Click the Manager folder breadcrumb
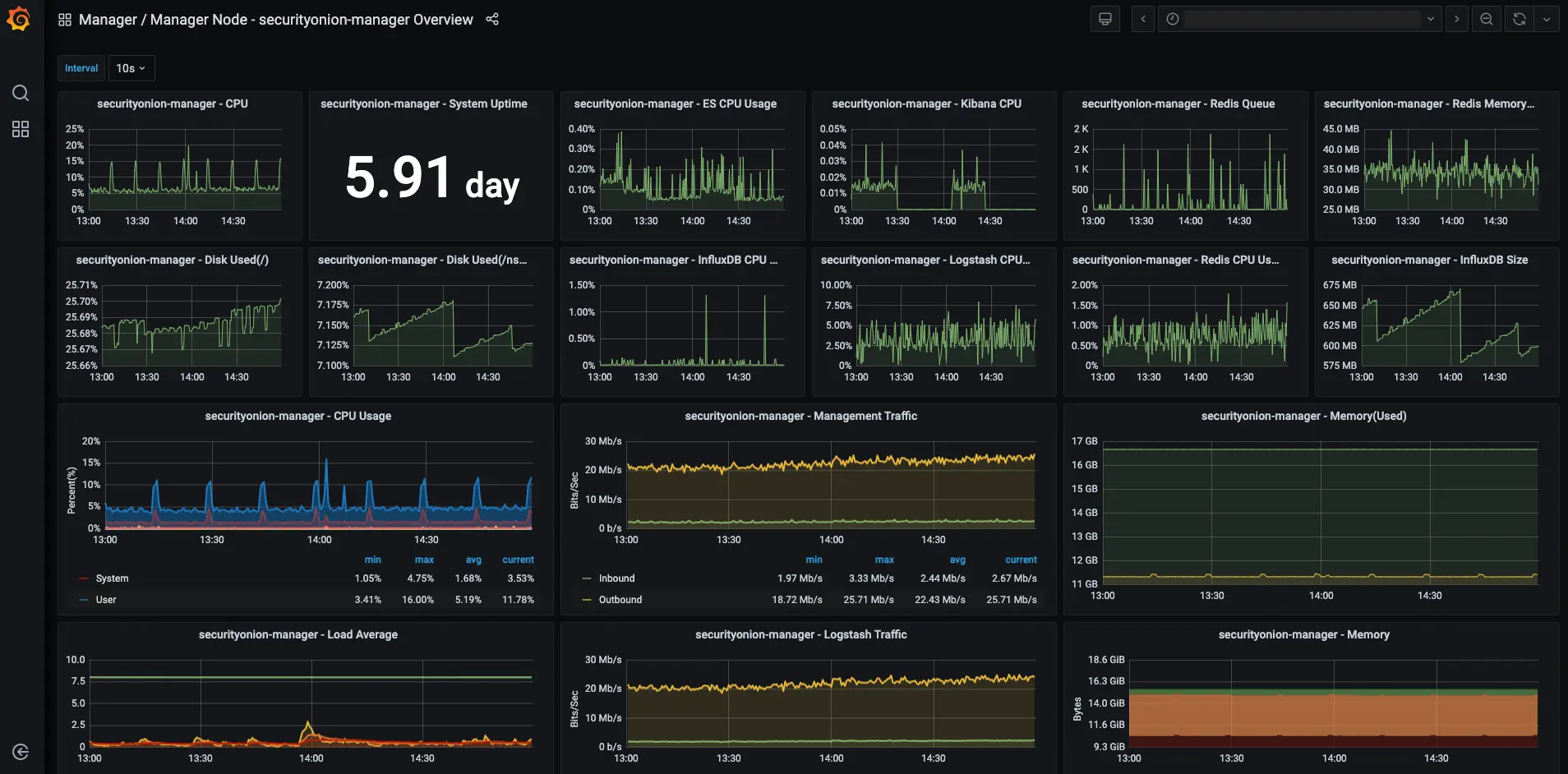 tap(108, 20)
